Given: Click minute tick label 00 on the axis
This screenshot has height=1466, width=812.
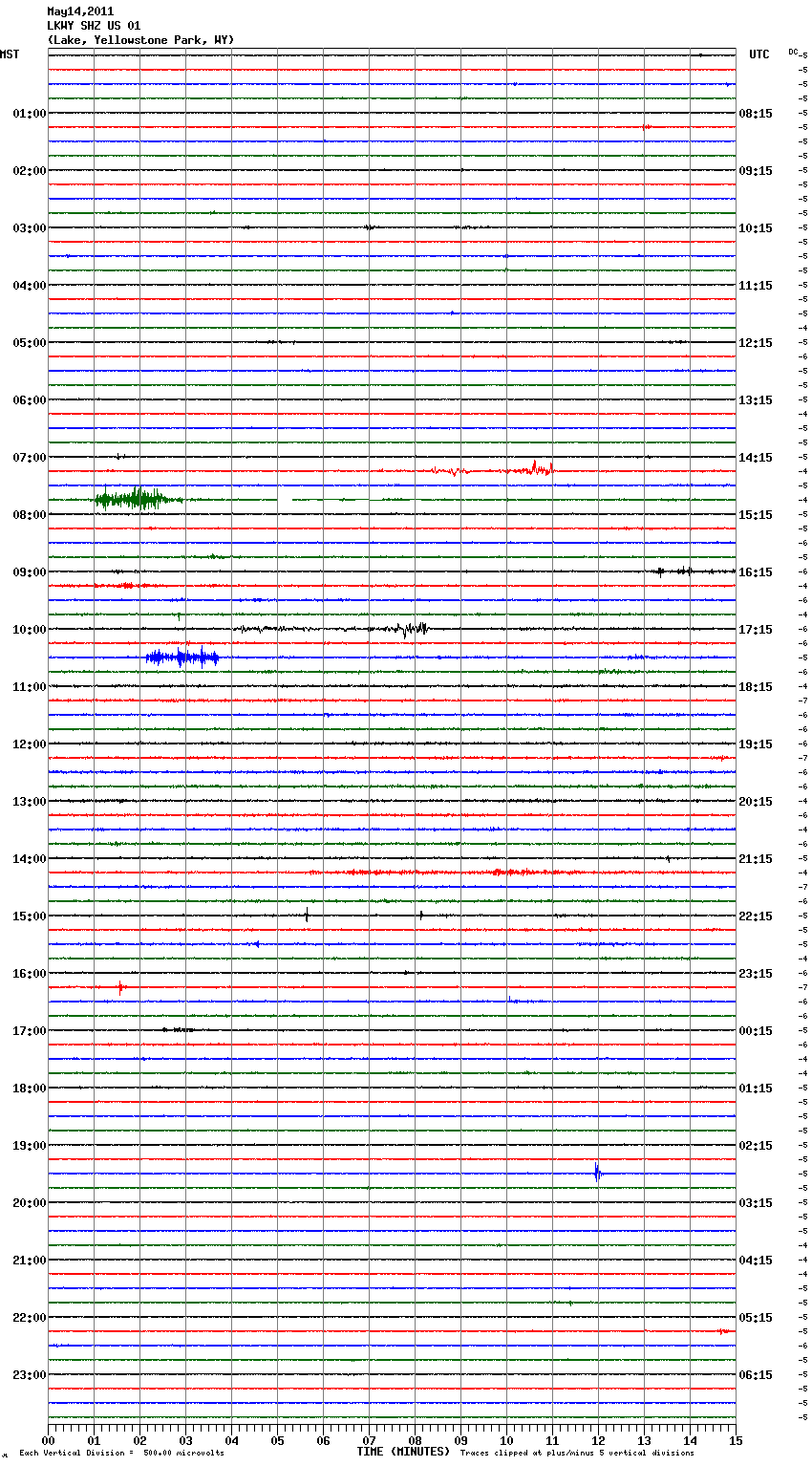Looking at the screenshot, I should 48,1440.
